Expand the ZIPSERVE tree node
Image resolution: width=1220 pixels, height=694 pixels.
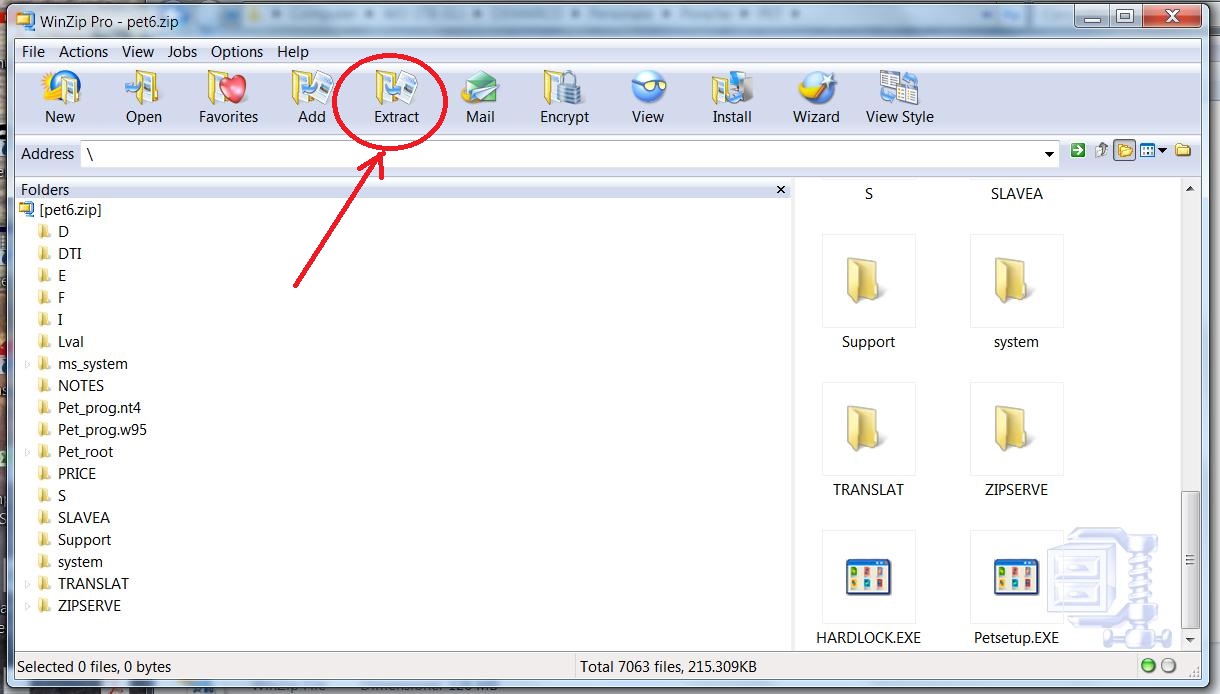(x=28, y=606)
